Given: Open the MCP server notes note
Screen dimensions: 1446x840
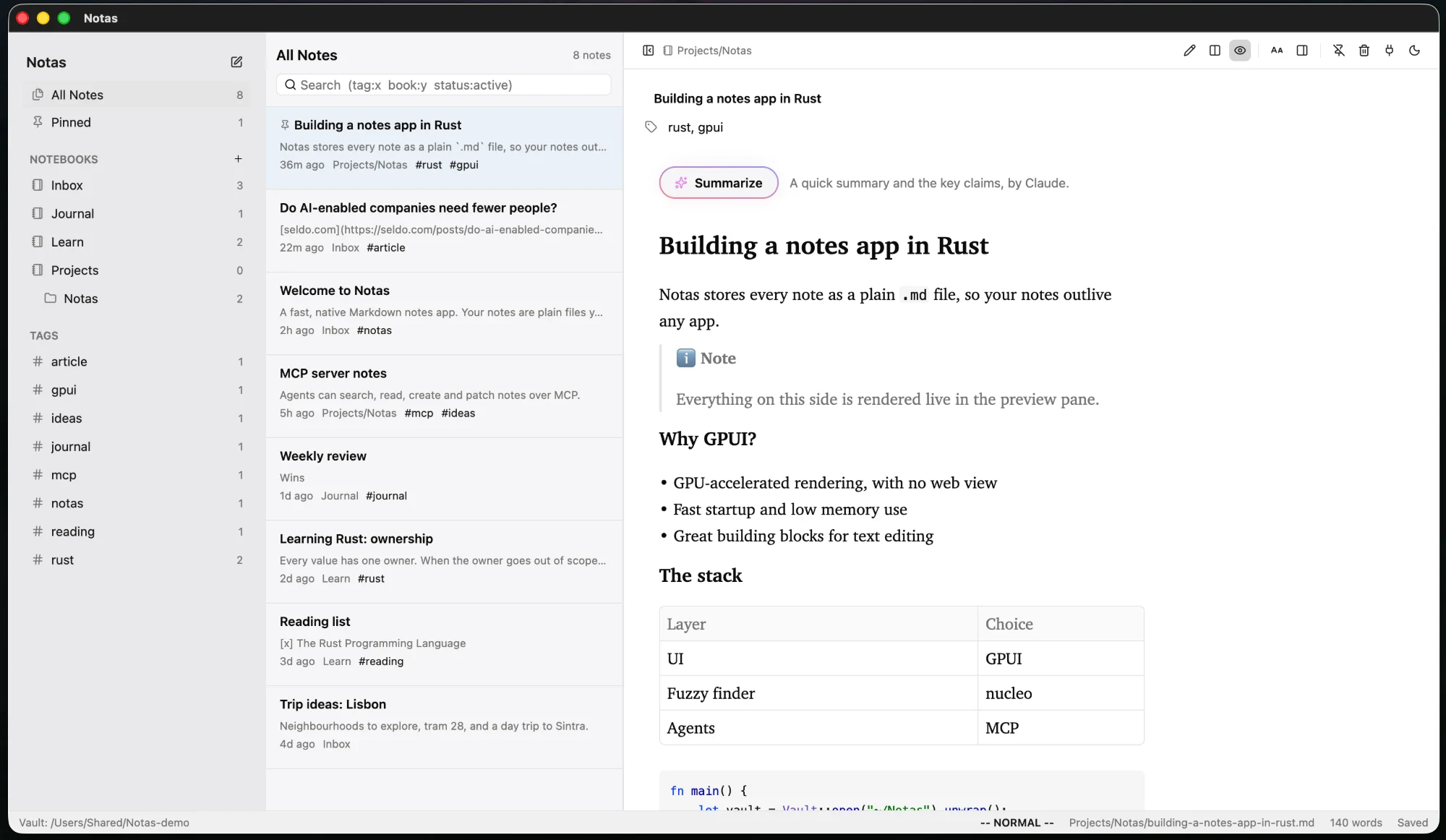Looking at the screenshot, I should click(444, 396).
